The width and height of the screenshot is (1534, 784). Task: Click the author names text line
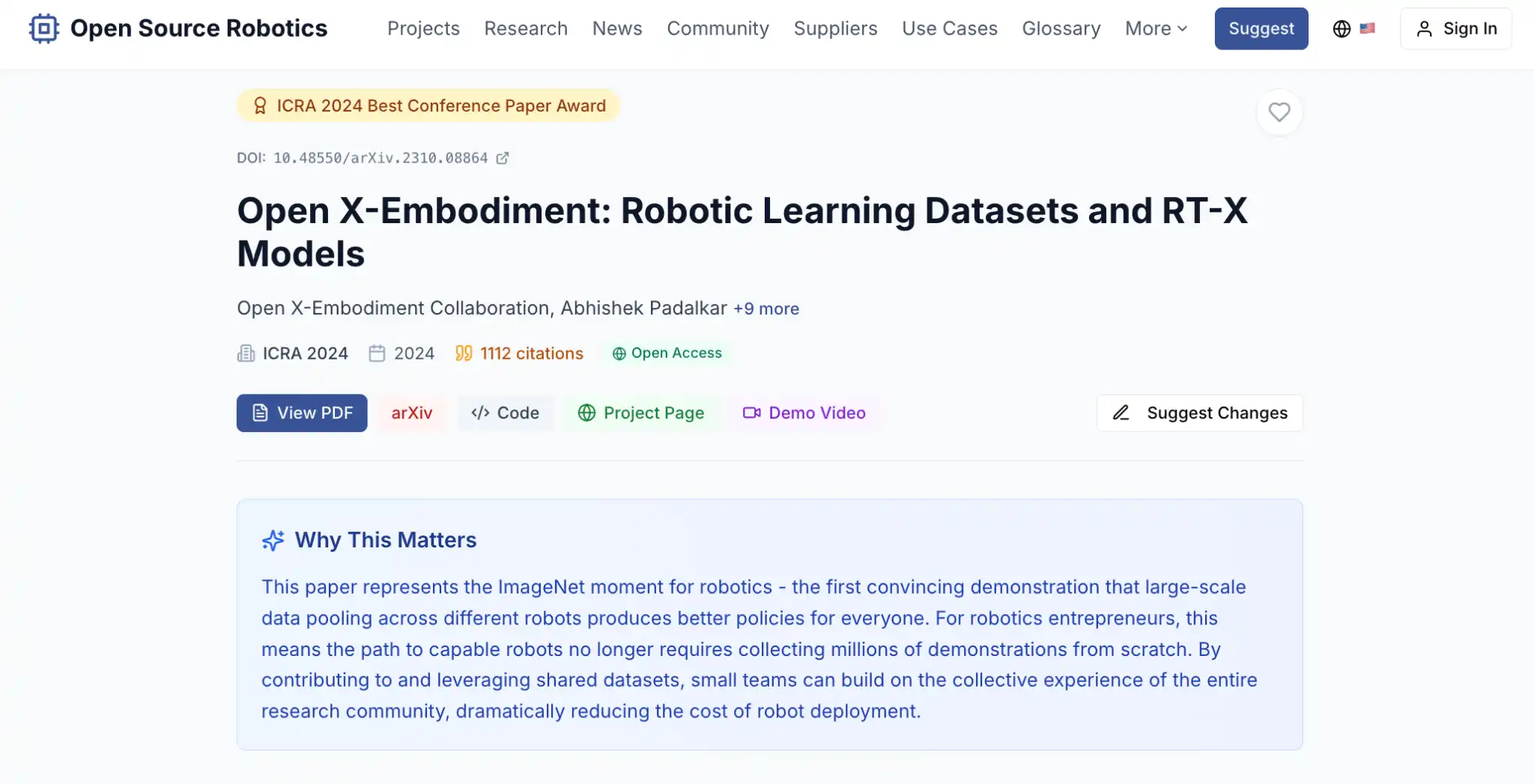point(482,308)
